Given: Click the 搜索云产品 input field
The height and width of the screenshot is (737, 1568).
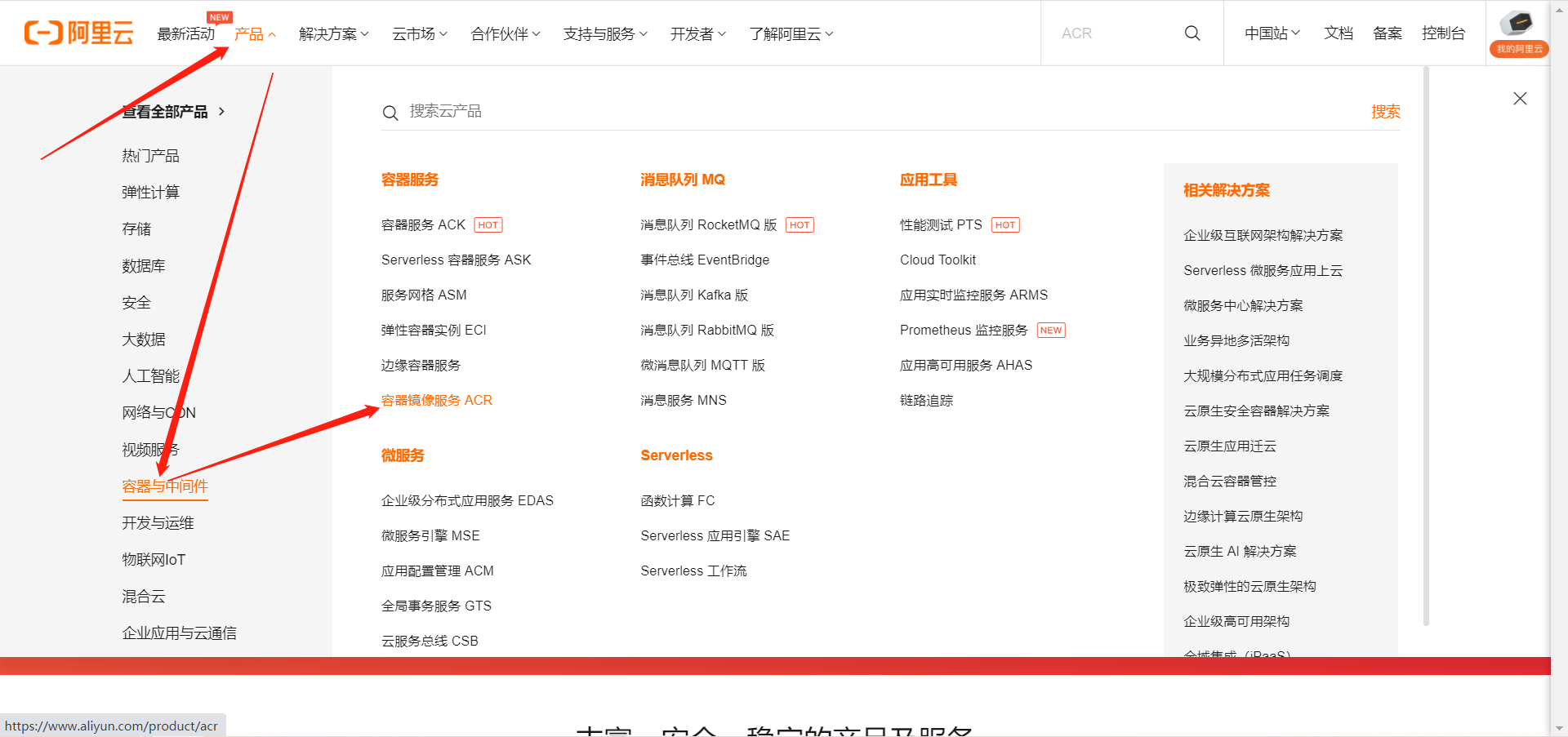Looking at the screenshot, I should [882, 112].
